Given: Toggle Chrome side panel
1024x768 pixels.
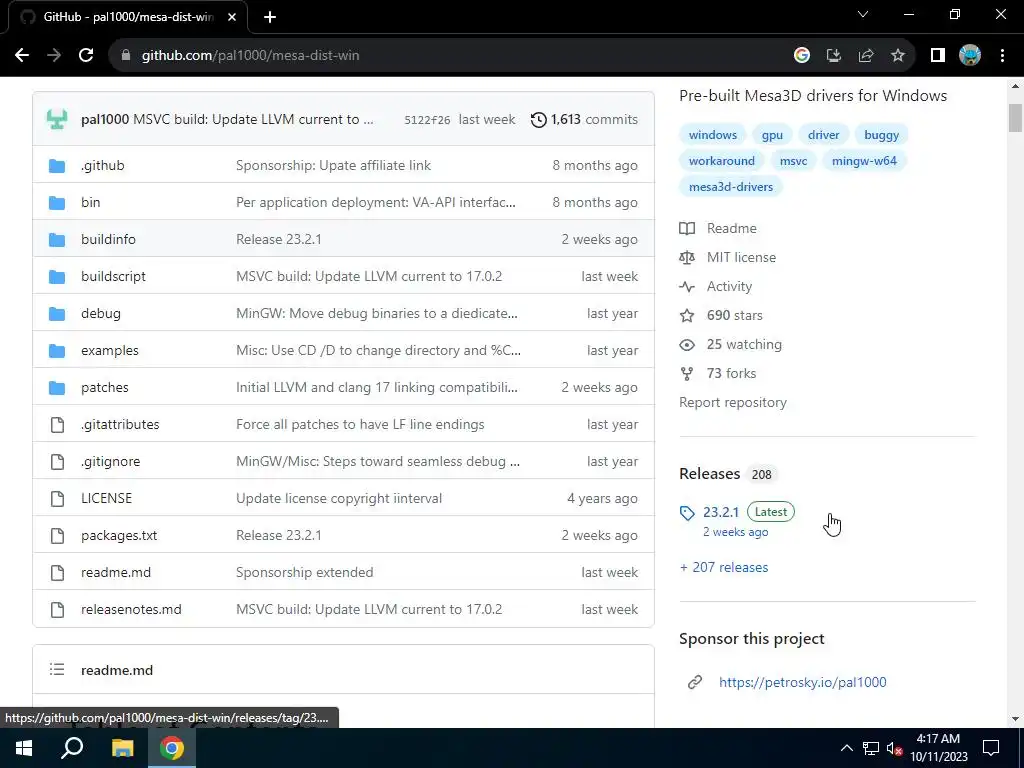Looking at the screenshot, I should tap(938, 56).
